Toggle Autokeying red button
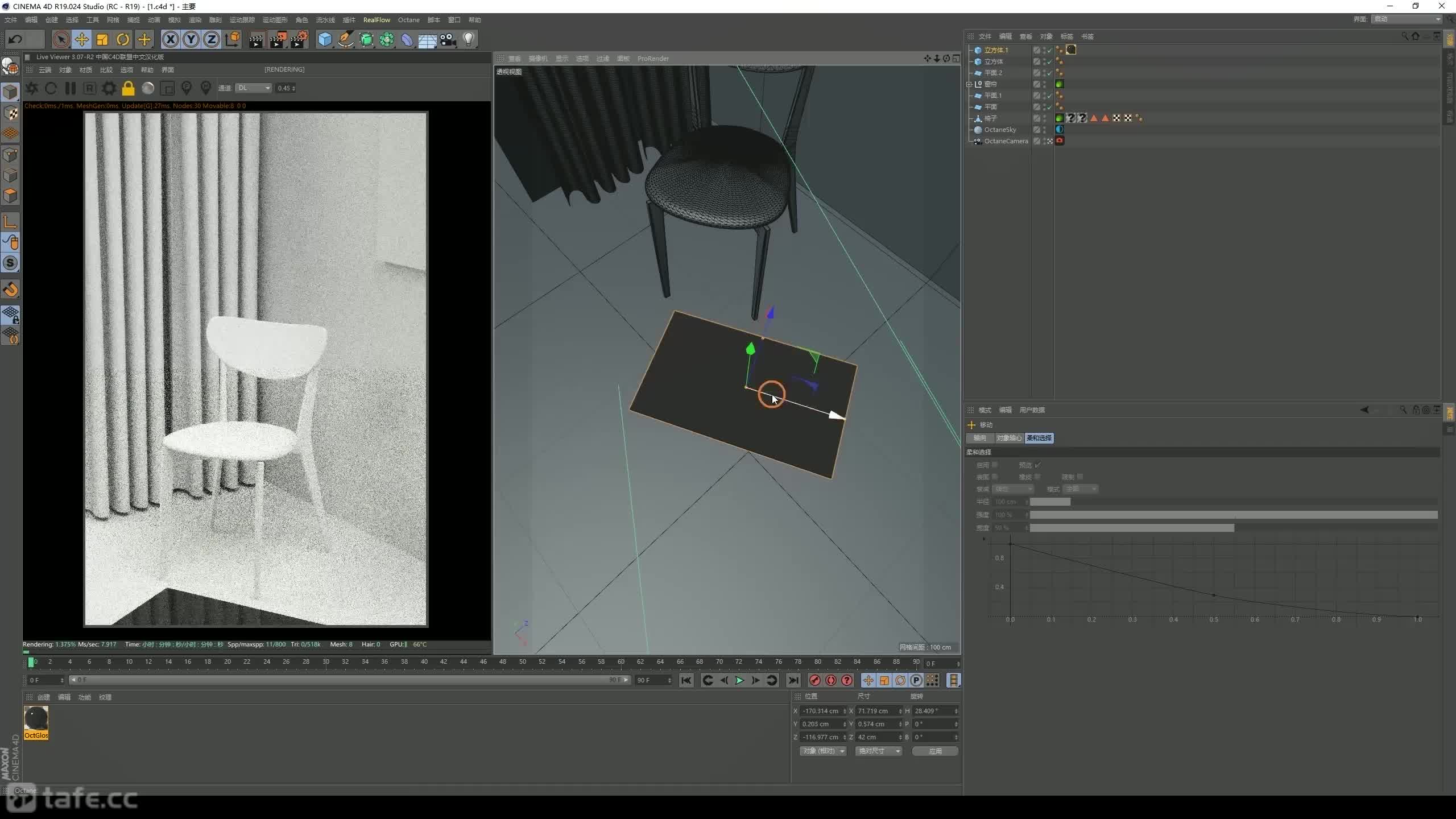This screenshot has width=1456, height=819. [831, 680]
